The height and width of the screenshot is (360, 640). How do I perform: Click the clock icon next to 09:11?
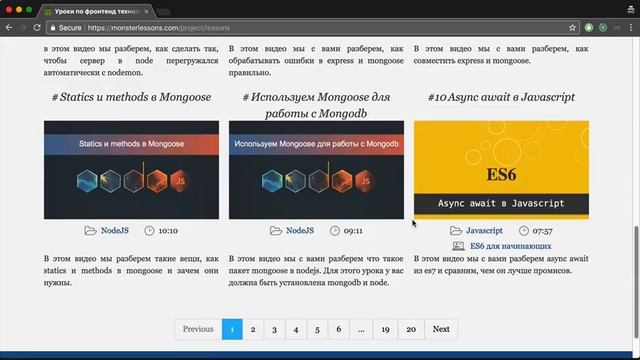(335, 231)
